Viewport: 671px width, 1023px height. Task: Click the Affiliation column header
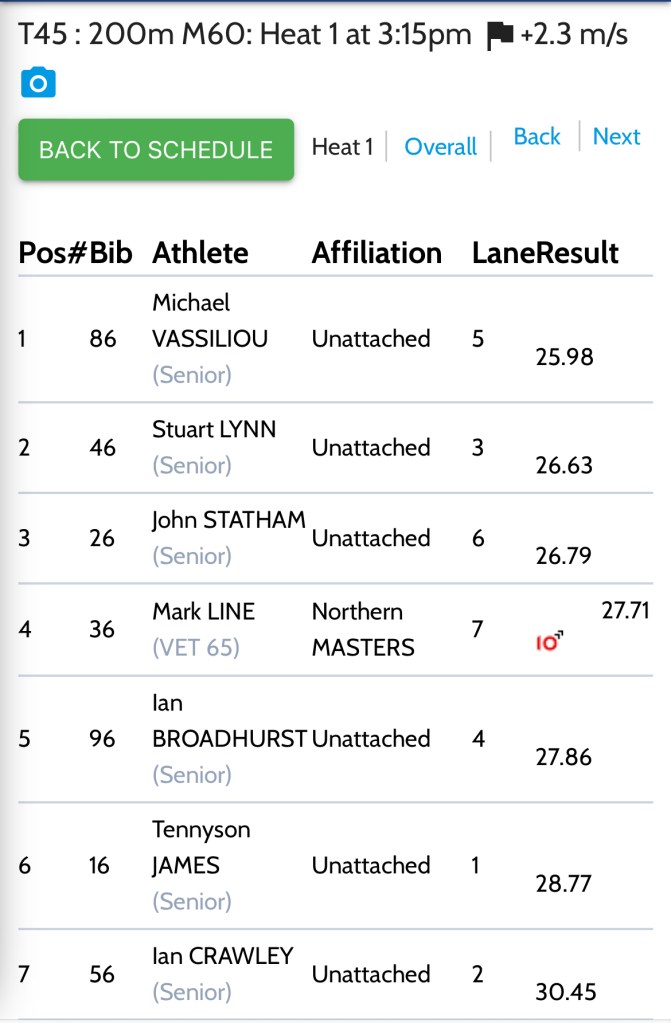(376, 253)
